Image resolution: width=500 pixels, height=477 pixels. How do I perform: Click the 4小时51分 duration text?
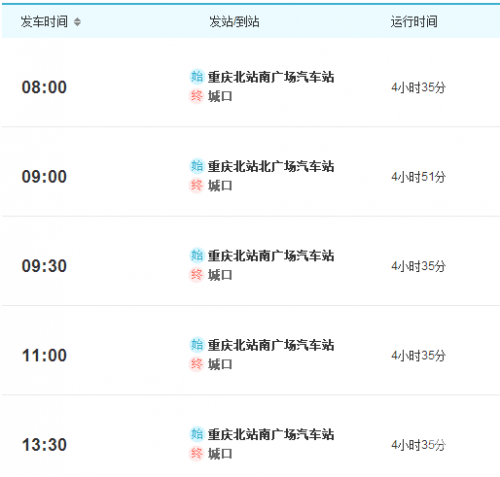click(418, 177)
